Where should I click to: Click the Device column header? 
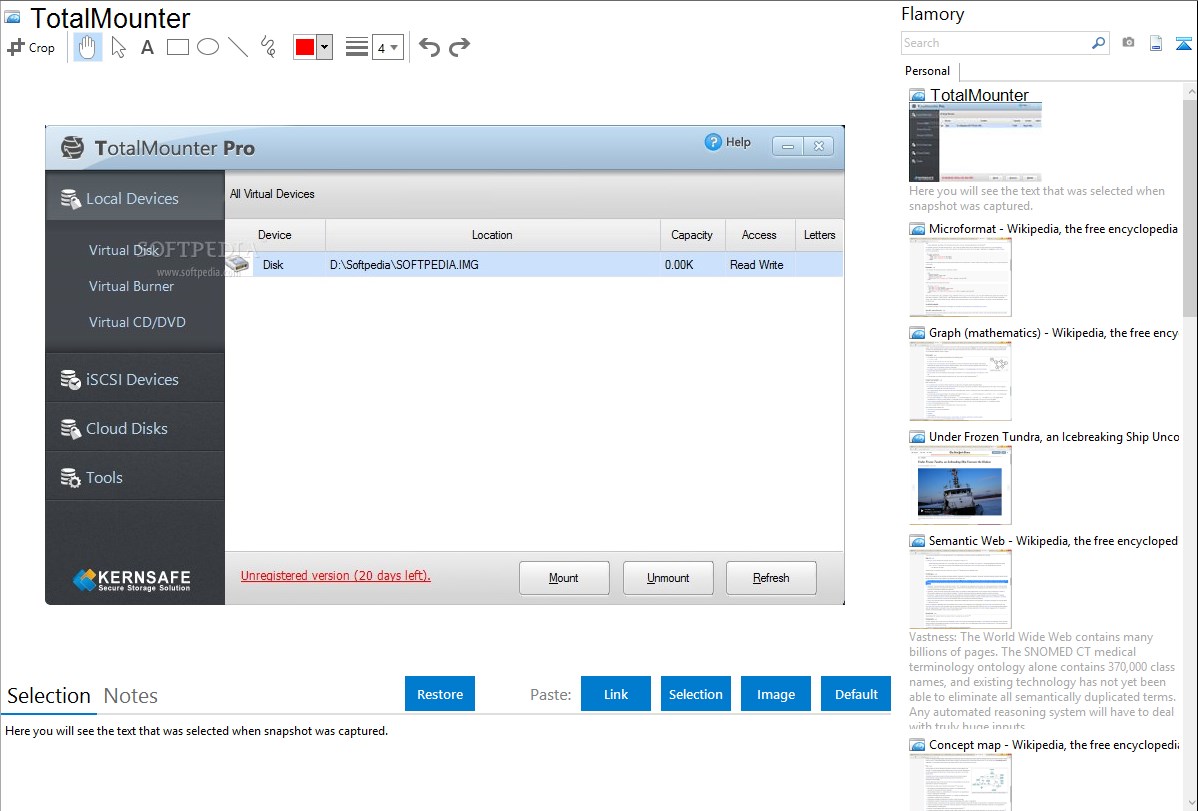pos(275,235)
